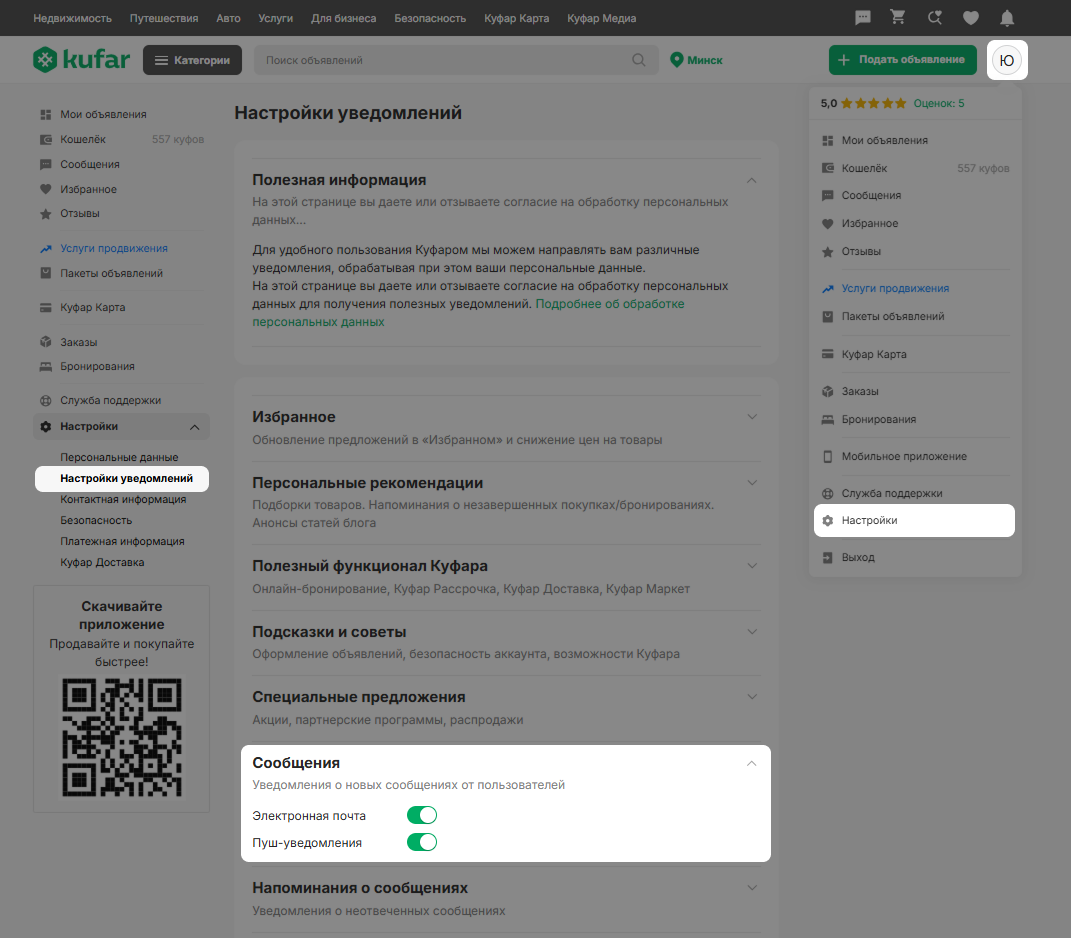
Task: Click the Бронирования bed icon in left sidebar
Action: pos(46,366)
